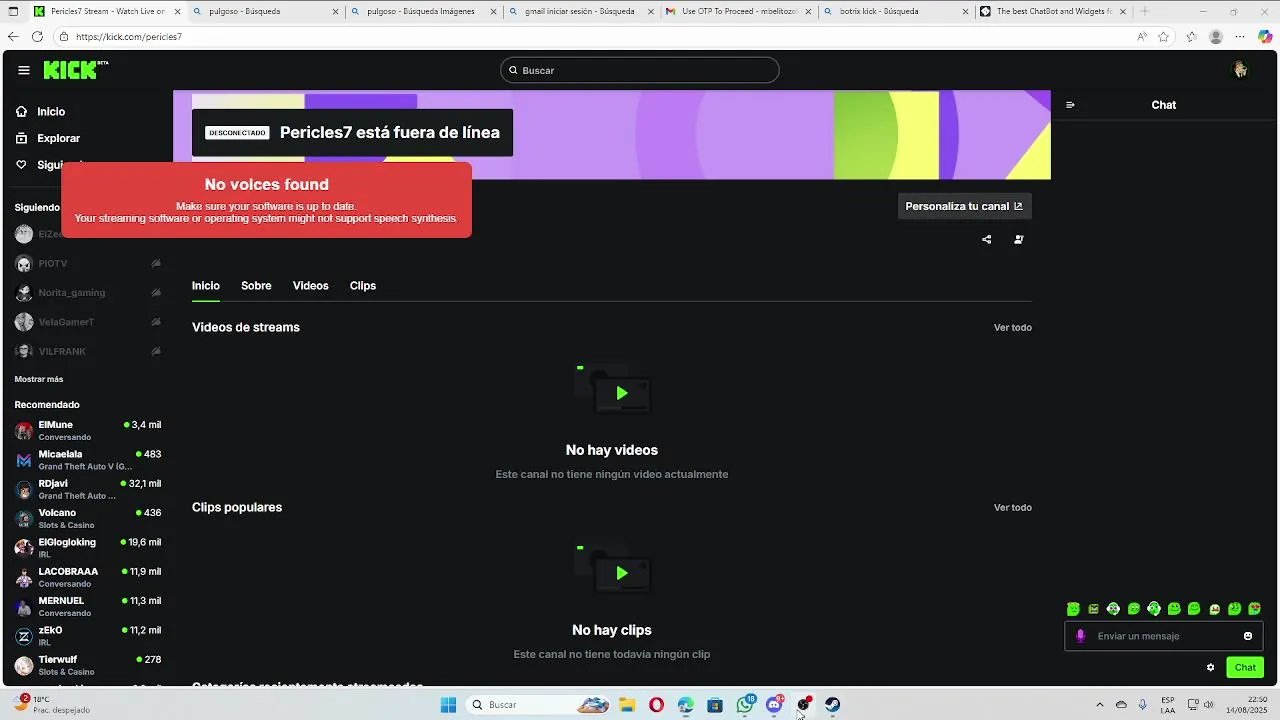Viewport: 1280px width, 720px height.
Task: Open followed channel VelaGamerT
Action: [88, 322]
